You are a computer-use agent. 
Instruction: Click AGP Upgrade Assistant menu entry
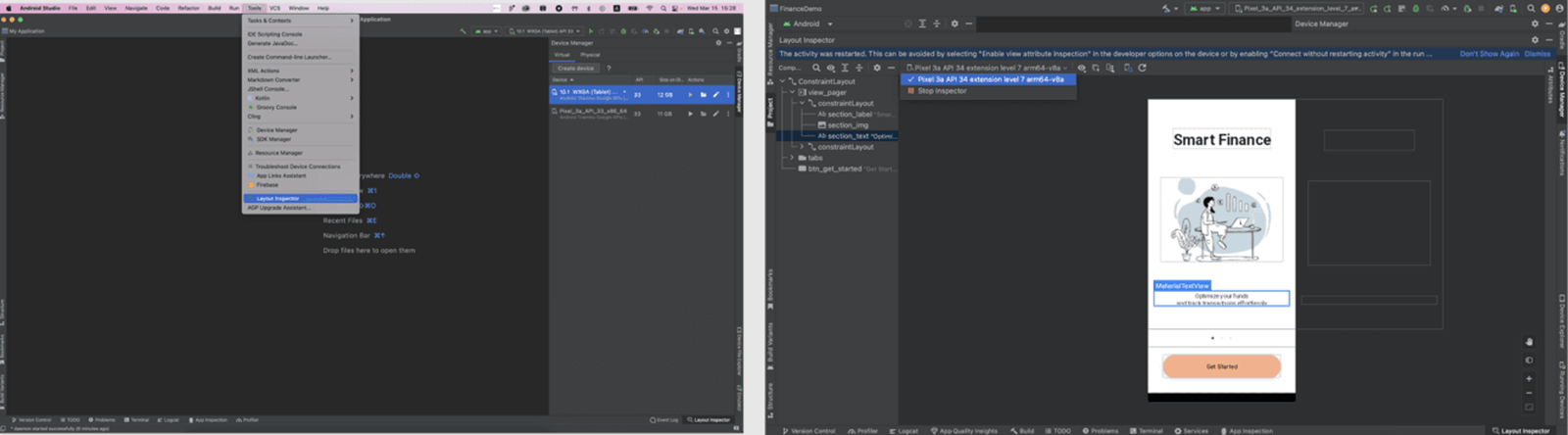tap(300, 208)
